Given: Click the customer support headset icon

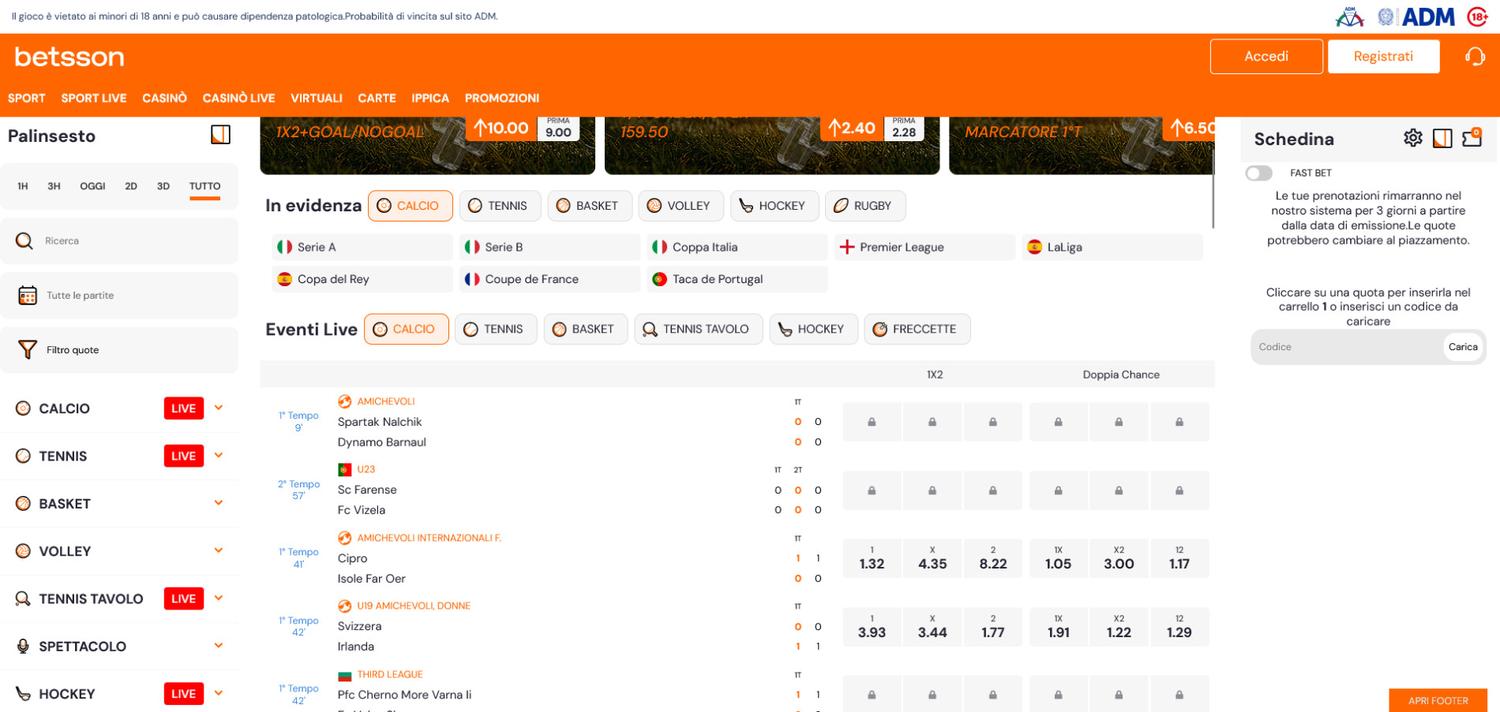Looking at the screenshot, I should [x=1475, y=56].
